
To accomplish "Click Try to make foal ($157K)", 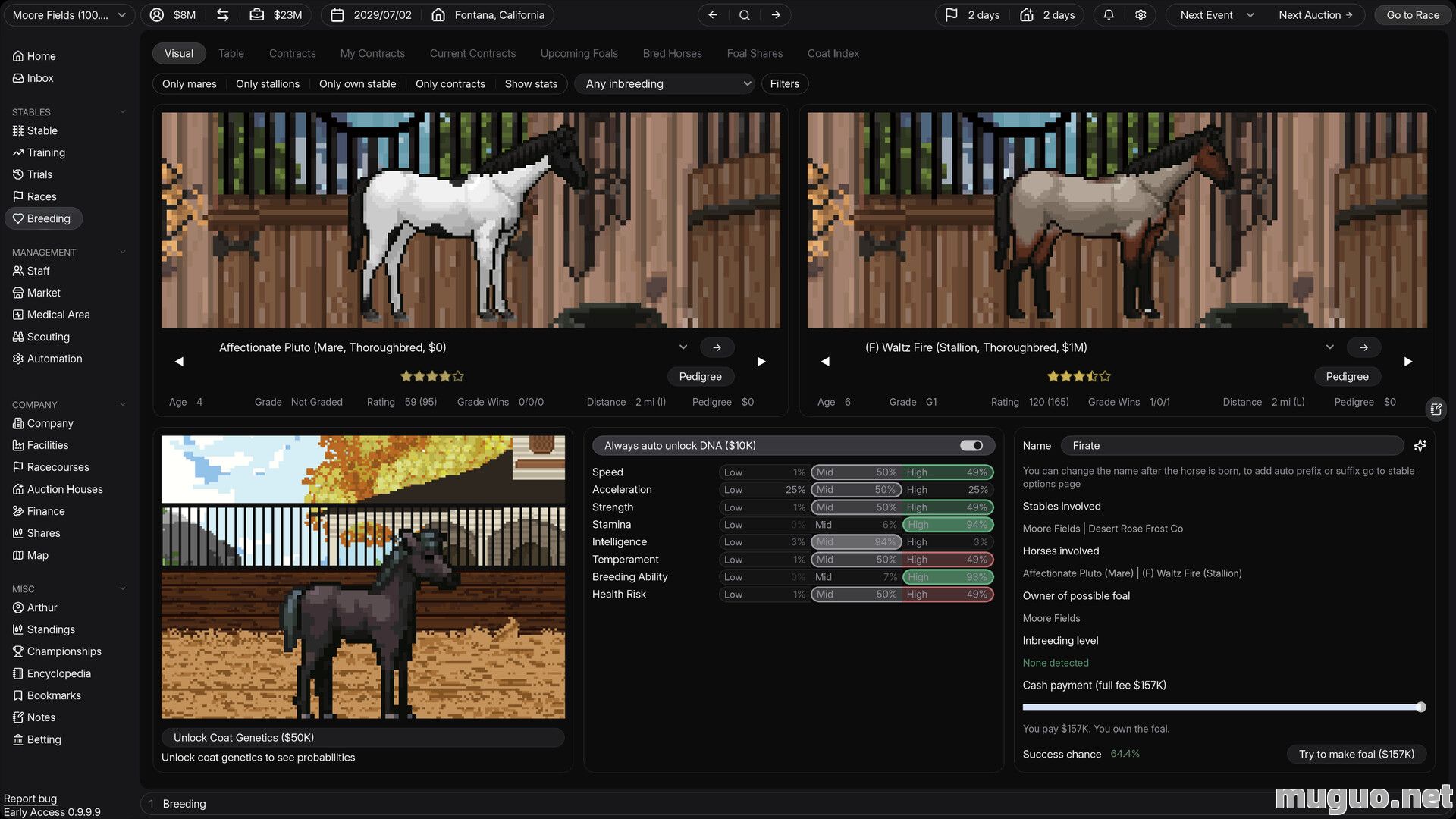I will [x=1356, y=755].
